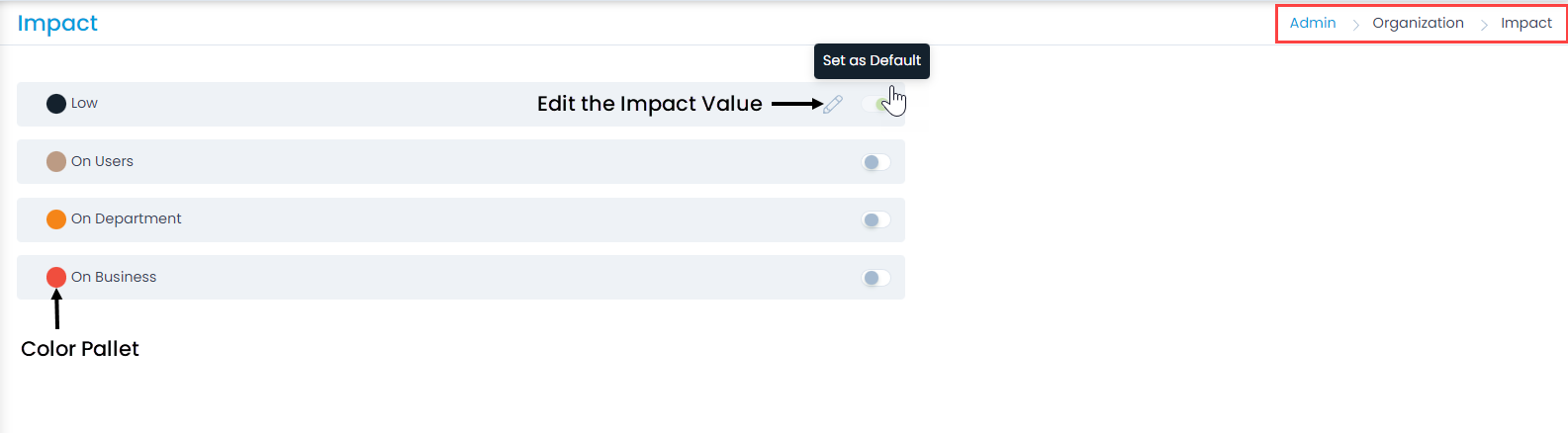Click the Impact breadcrumb item
This screenshot has height=433, width=1568.
1525,23
